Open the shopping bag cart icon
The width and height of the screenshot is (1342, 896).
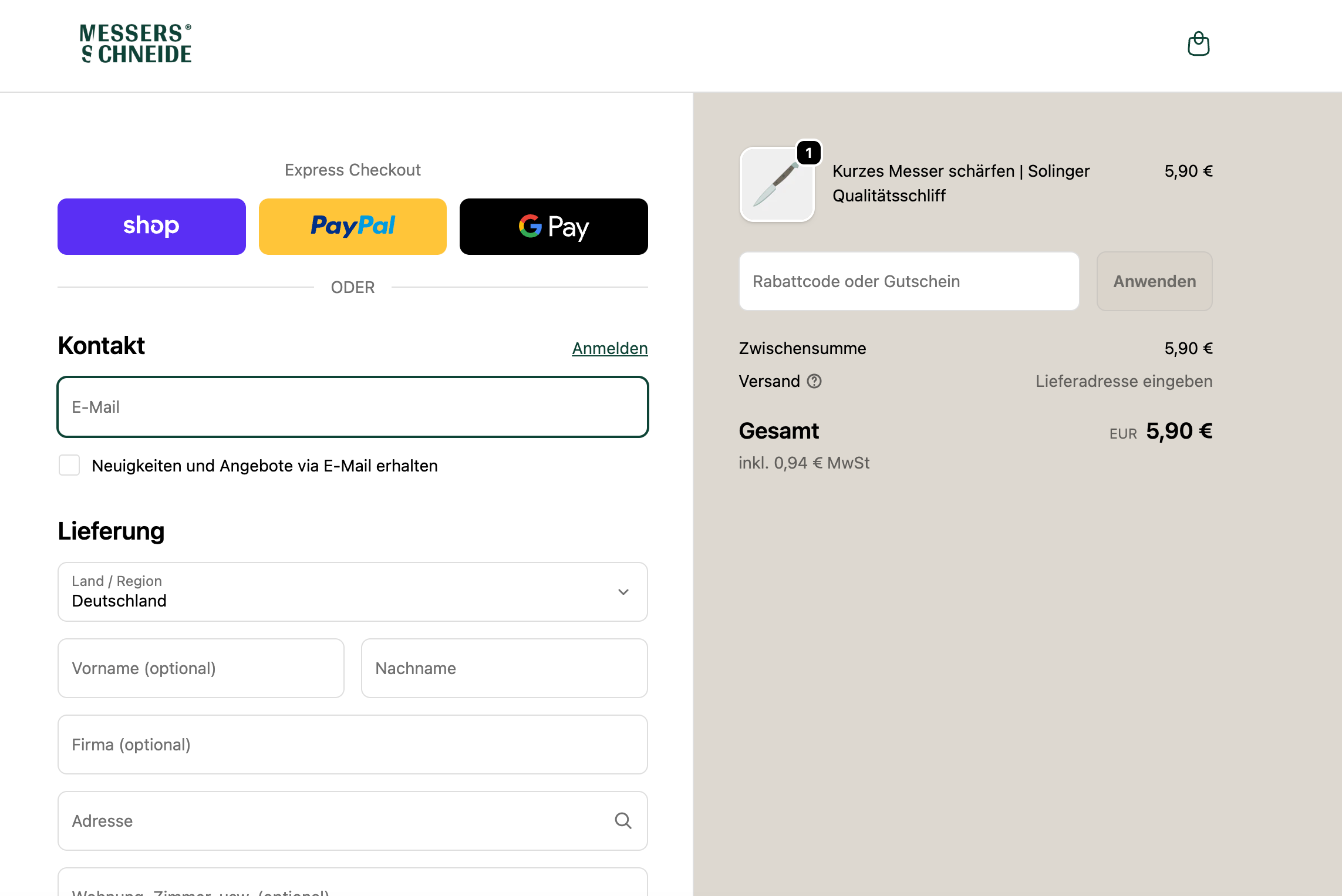click(1198, 44)
